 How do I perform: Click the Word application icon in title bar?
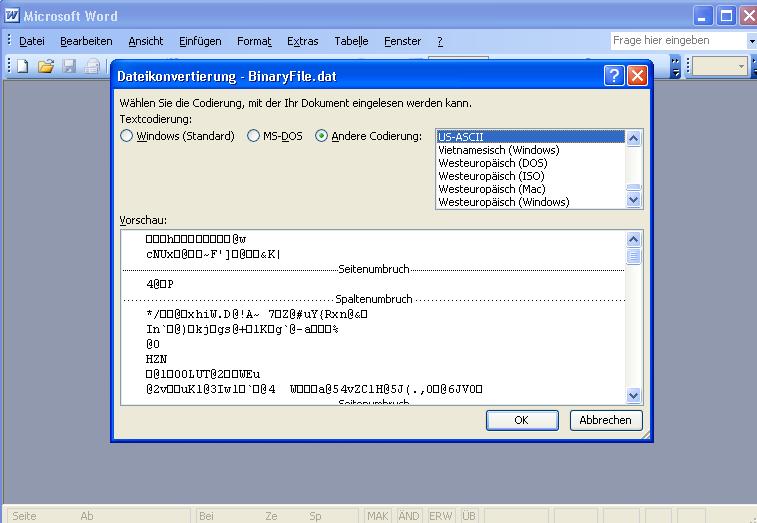[12, 15]
